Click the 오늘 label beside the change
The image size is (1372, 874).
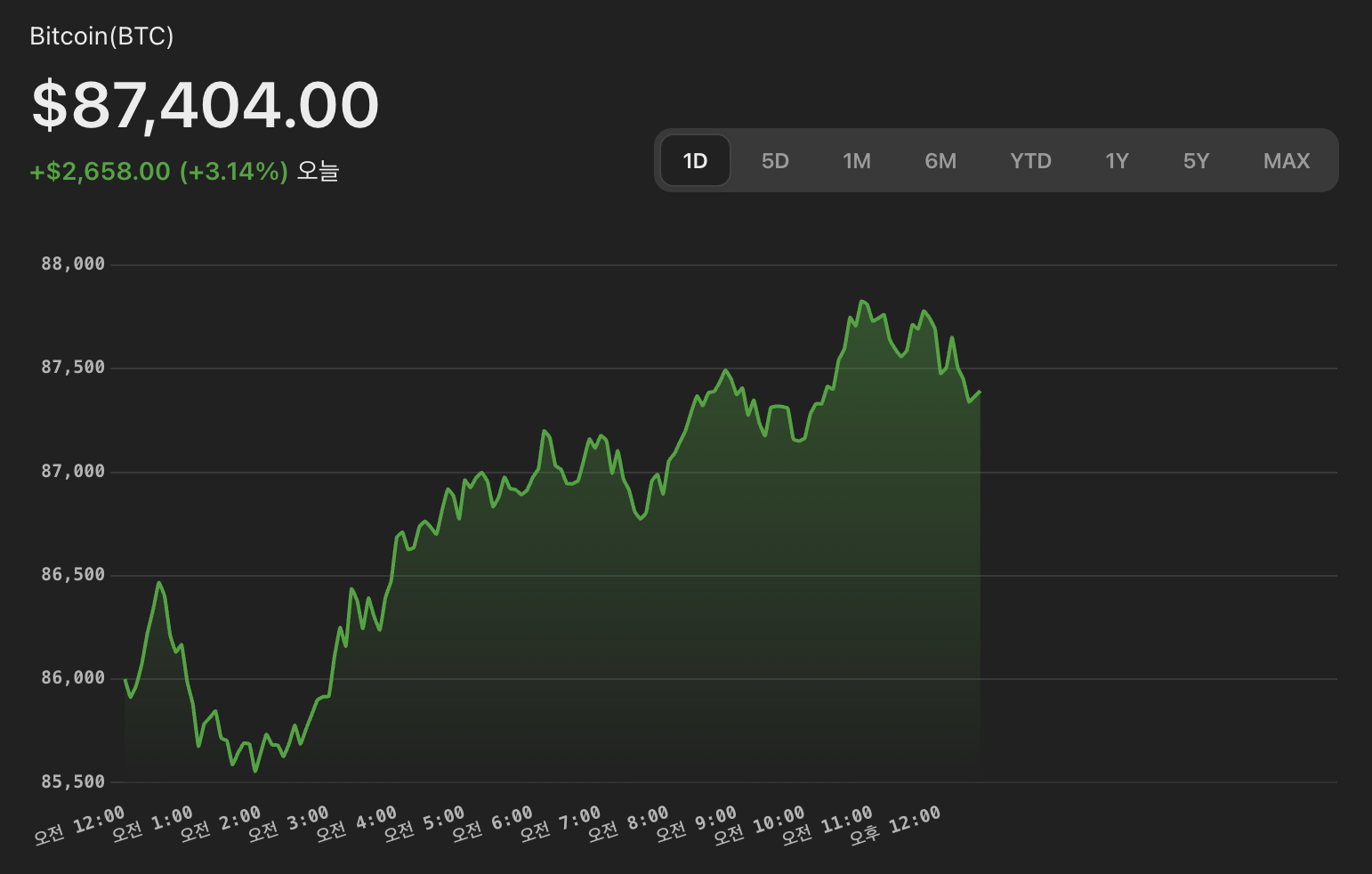[x=318, y=171]
